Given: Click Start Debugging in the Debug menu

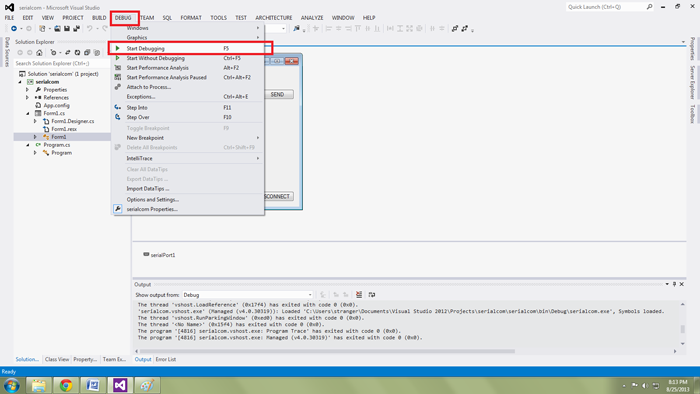Looking at the screenshot, I should (188, 48).
